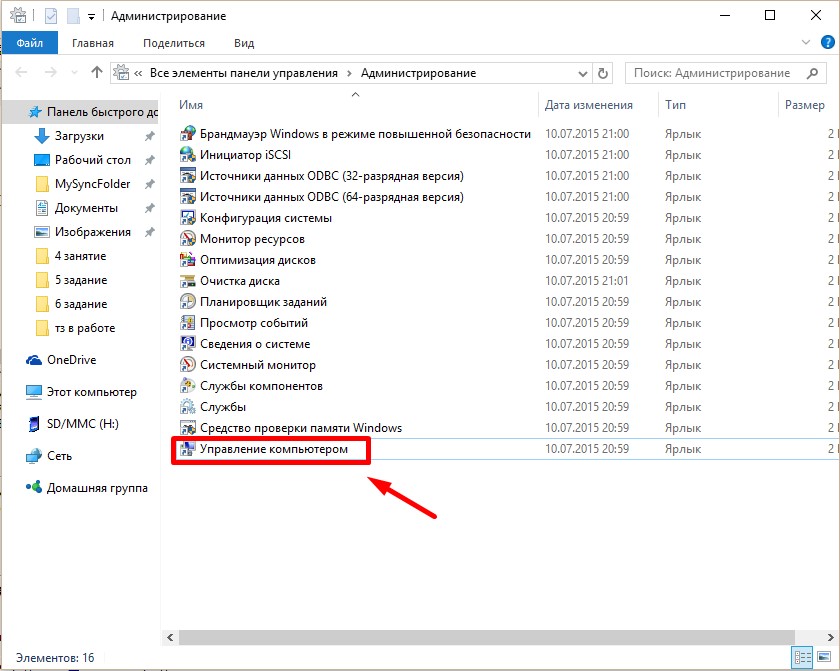Viewport: 840px width, 671px height.
Task: Switch to large thumbnails view in status bar
Action: [824, 658]
